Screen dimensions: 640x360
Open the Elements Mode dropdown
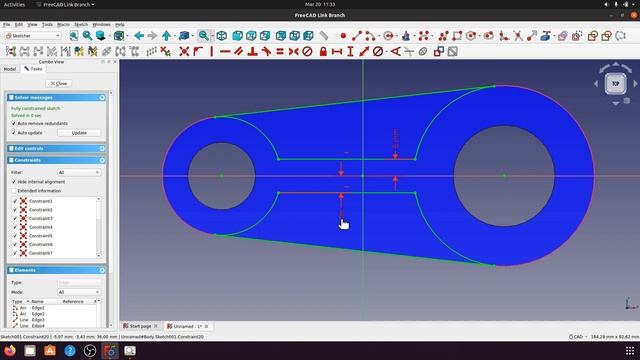point(79,292)
